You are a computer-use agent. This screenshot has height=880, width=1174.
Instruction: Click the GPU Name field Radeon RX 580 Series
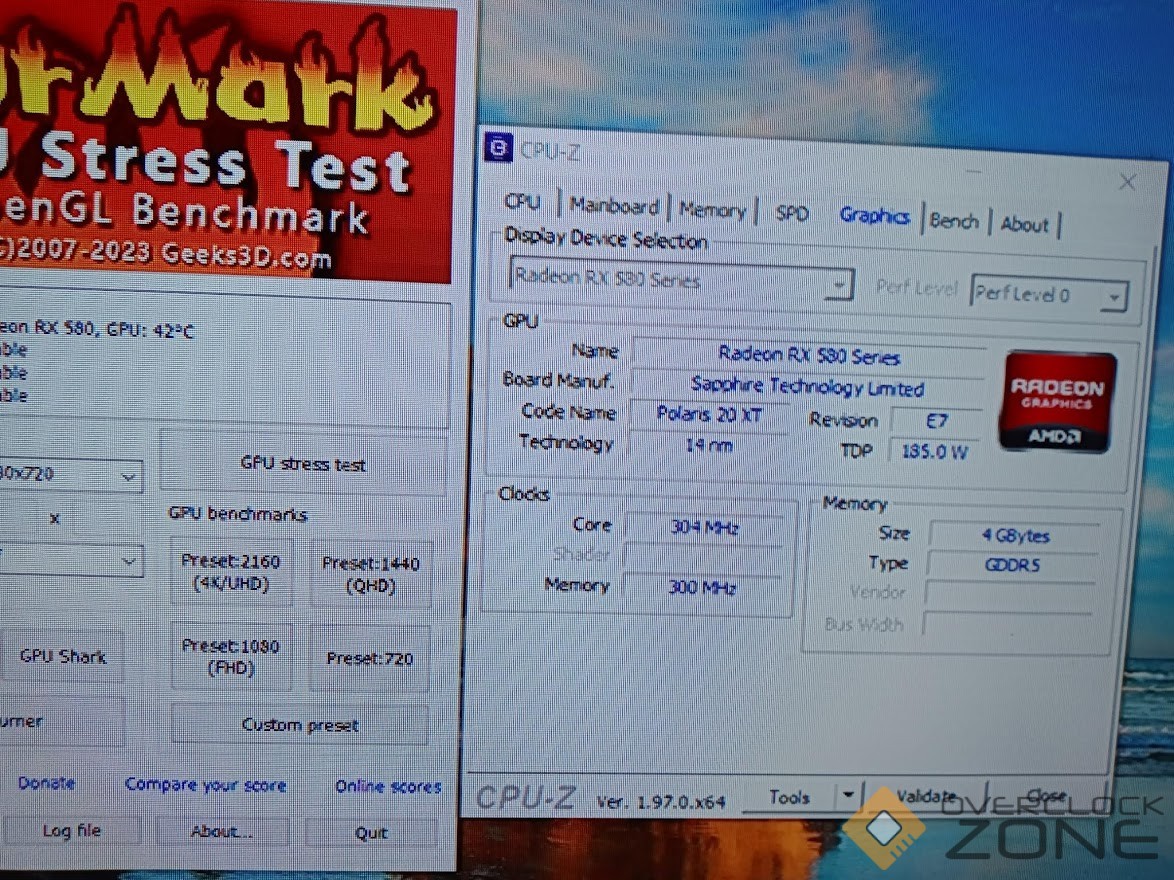(x=809, y=356)
